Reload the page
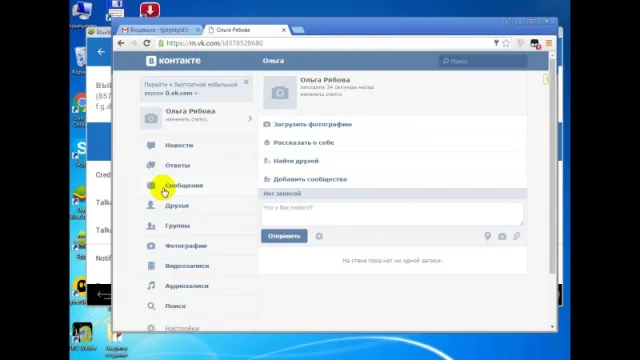The image size is (640, 360). tap(147, 43)
